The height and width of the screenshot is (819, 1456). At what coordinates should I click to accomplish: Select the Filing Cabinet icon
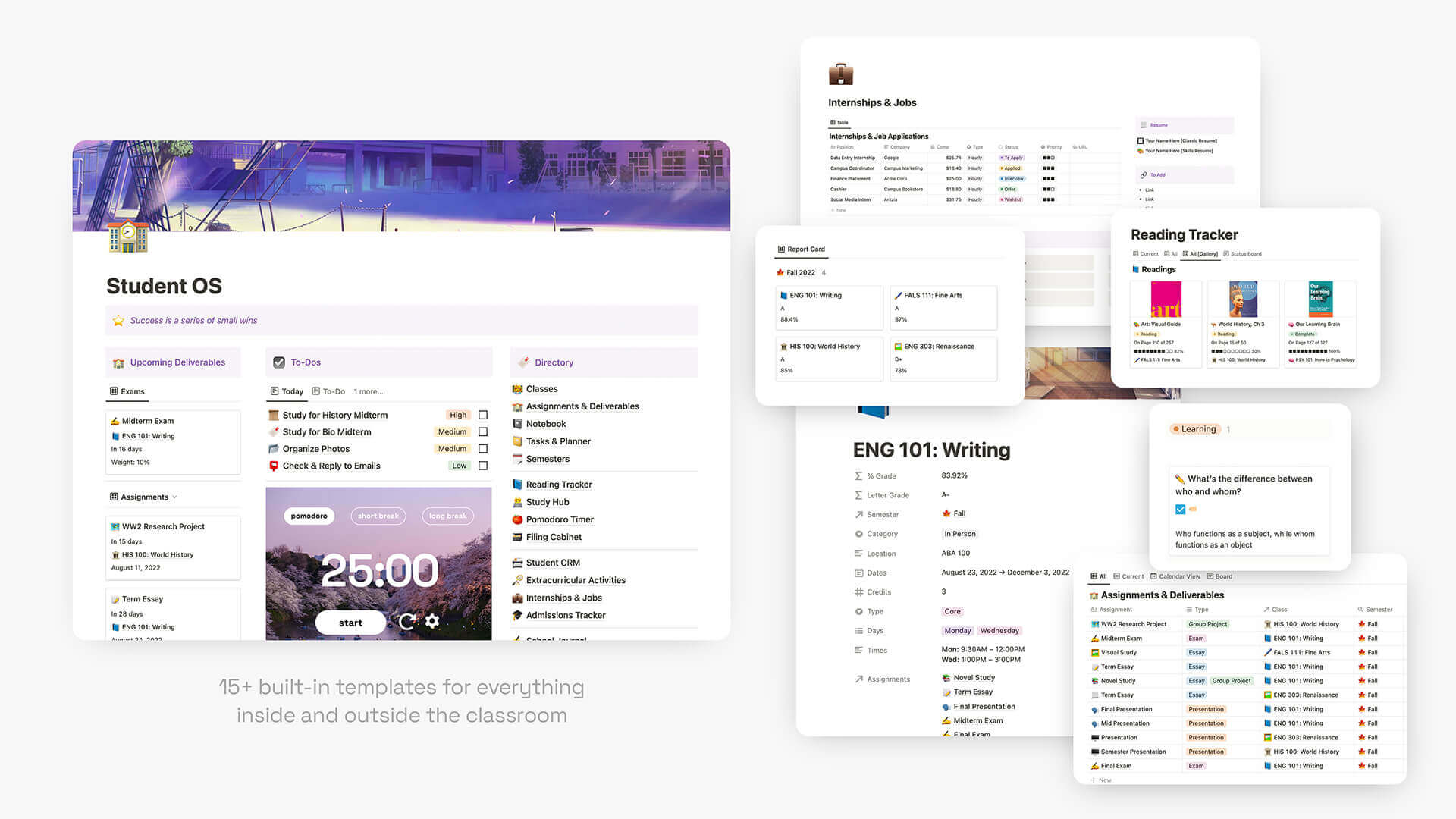[x=519, y=537]
